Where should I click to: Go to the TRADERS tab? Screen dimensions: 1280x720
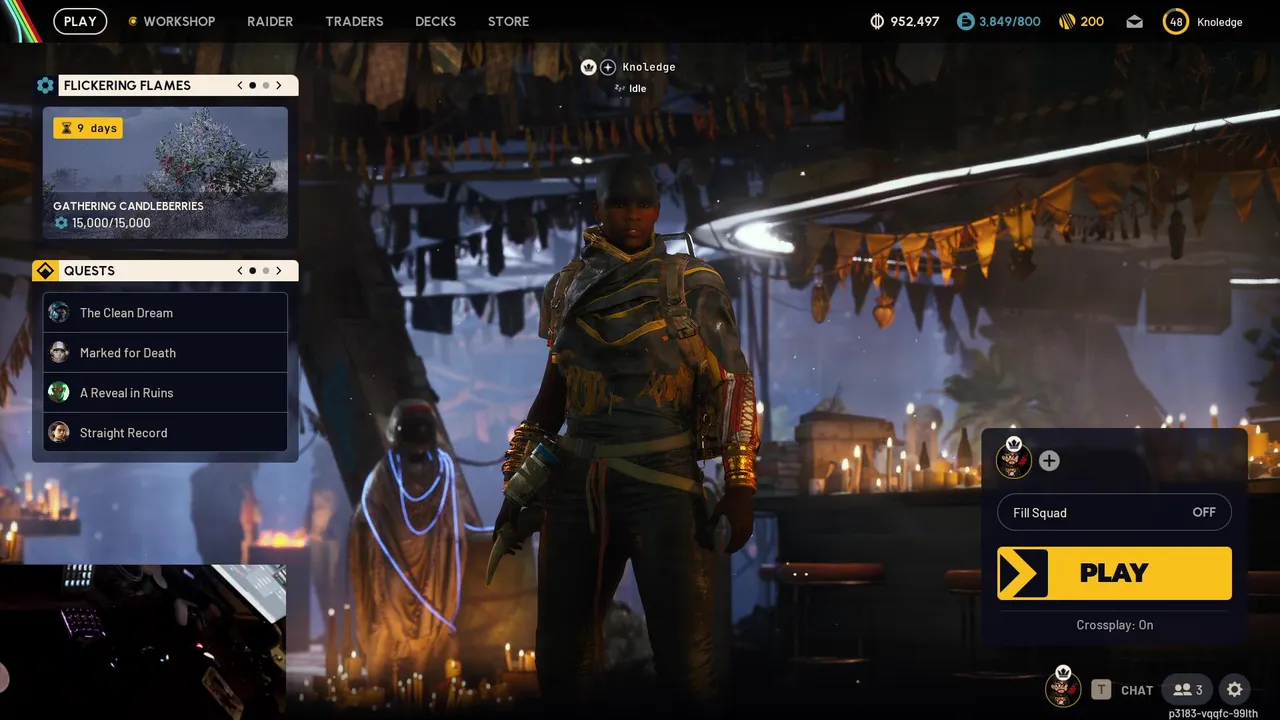[x=354, y=21]
